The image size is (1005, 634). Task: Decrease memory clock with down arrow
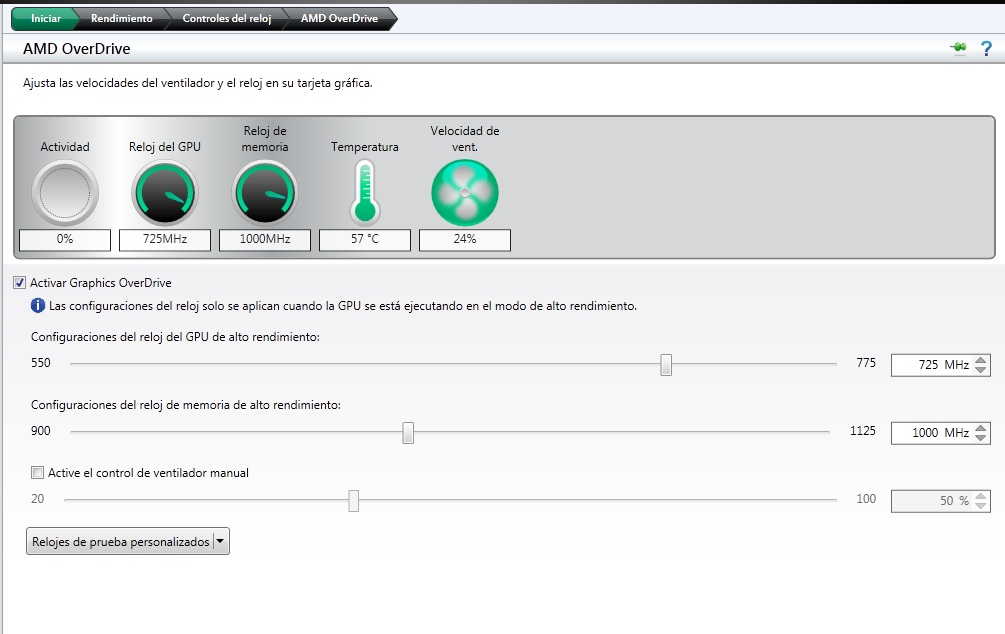tap(981, 437)
